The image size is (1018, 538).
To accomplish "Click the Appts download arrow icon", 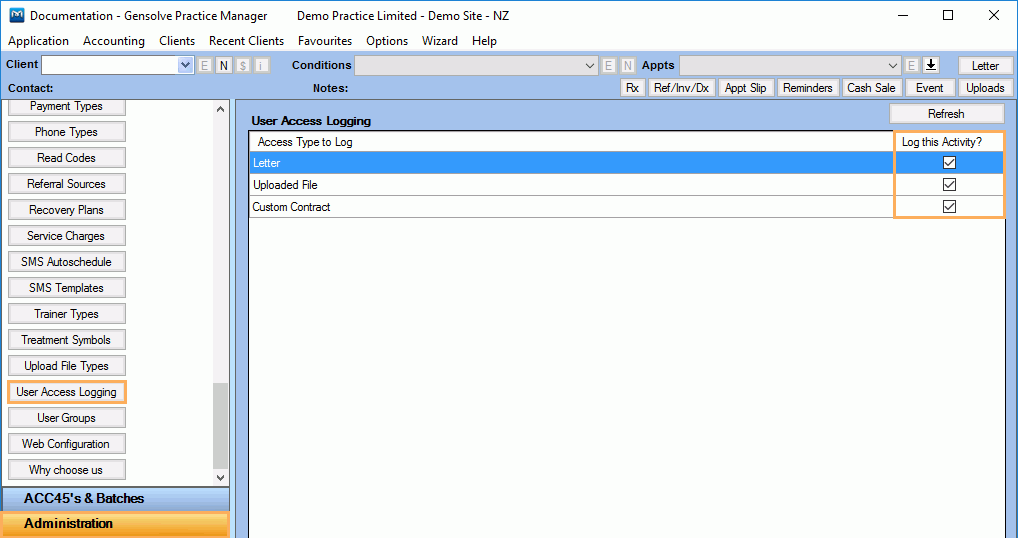I will [931, 65].
